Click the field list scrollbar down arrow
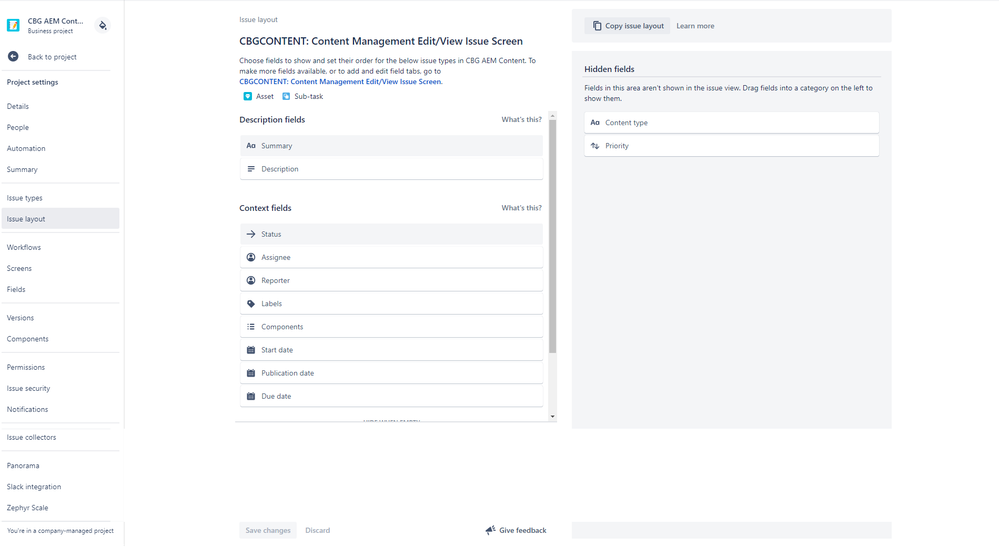The width and height of the screenshot is (999, 547). coord(552,416)
